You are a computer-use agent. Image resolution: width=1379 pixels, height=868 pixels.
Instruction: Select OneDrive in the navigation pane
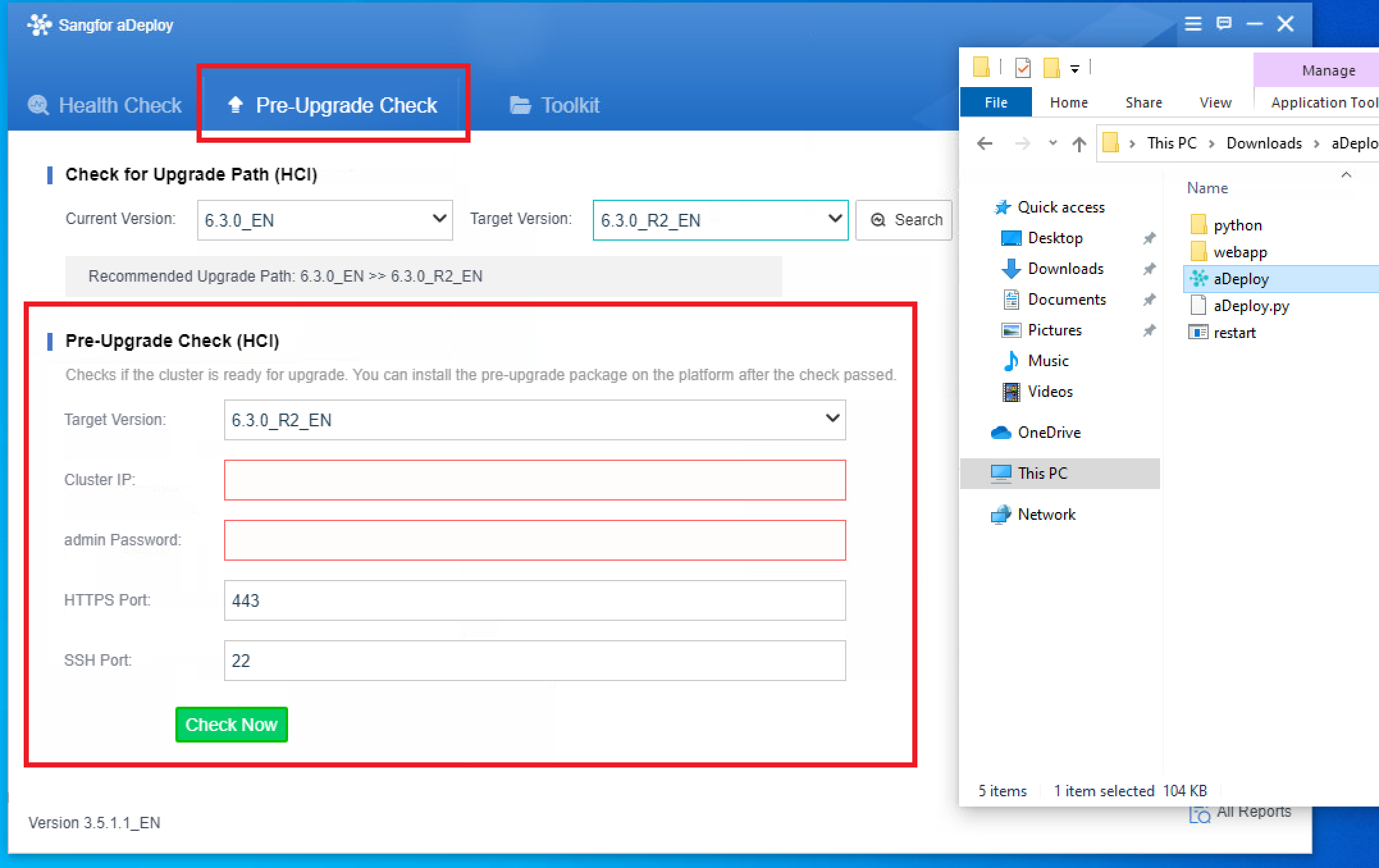(x=1049, y=433)
